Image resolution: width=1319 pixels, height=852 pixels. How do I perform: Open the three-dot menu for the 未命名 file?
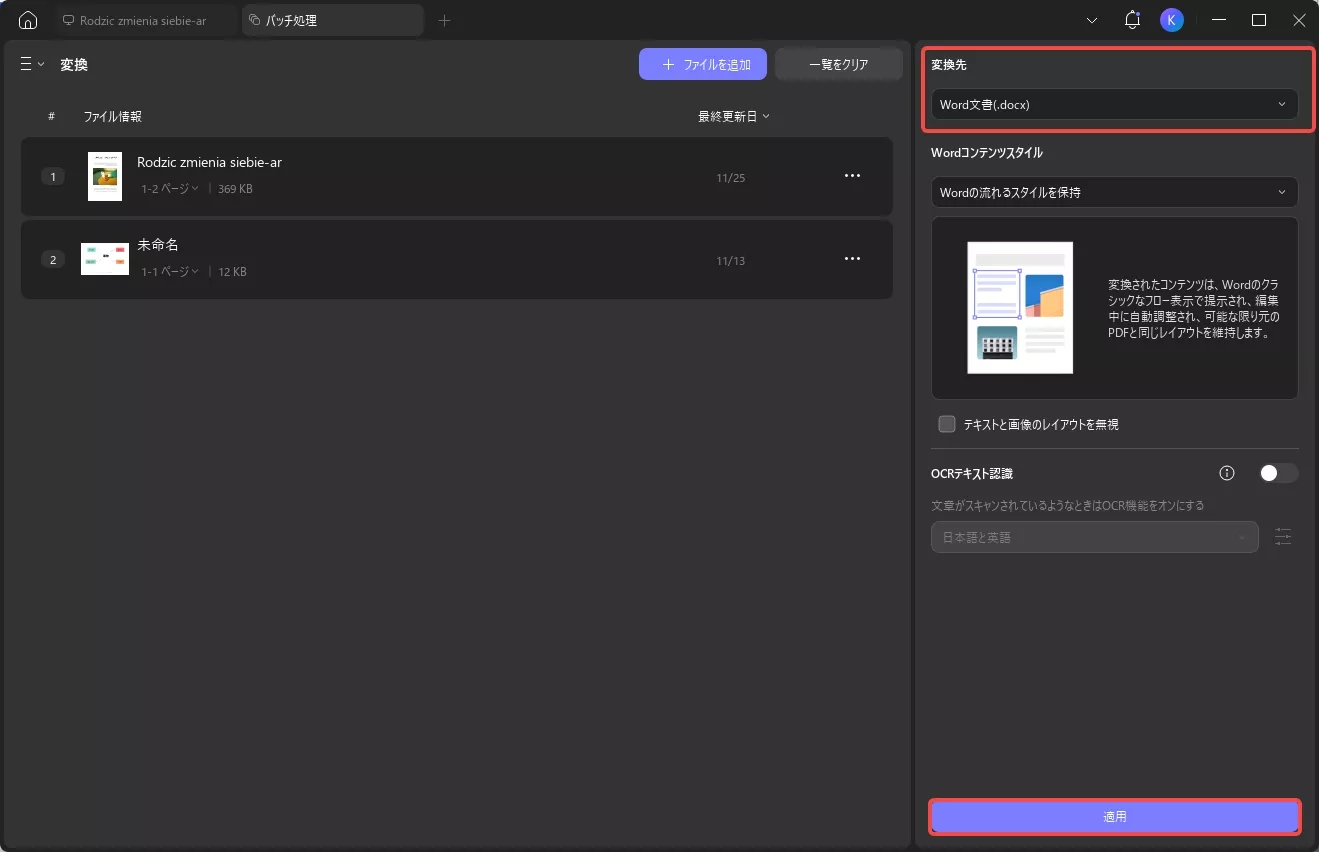(x=852, y=258)
